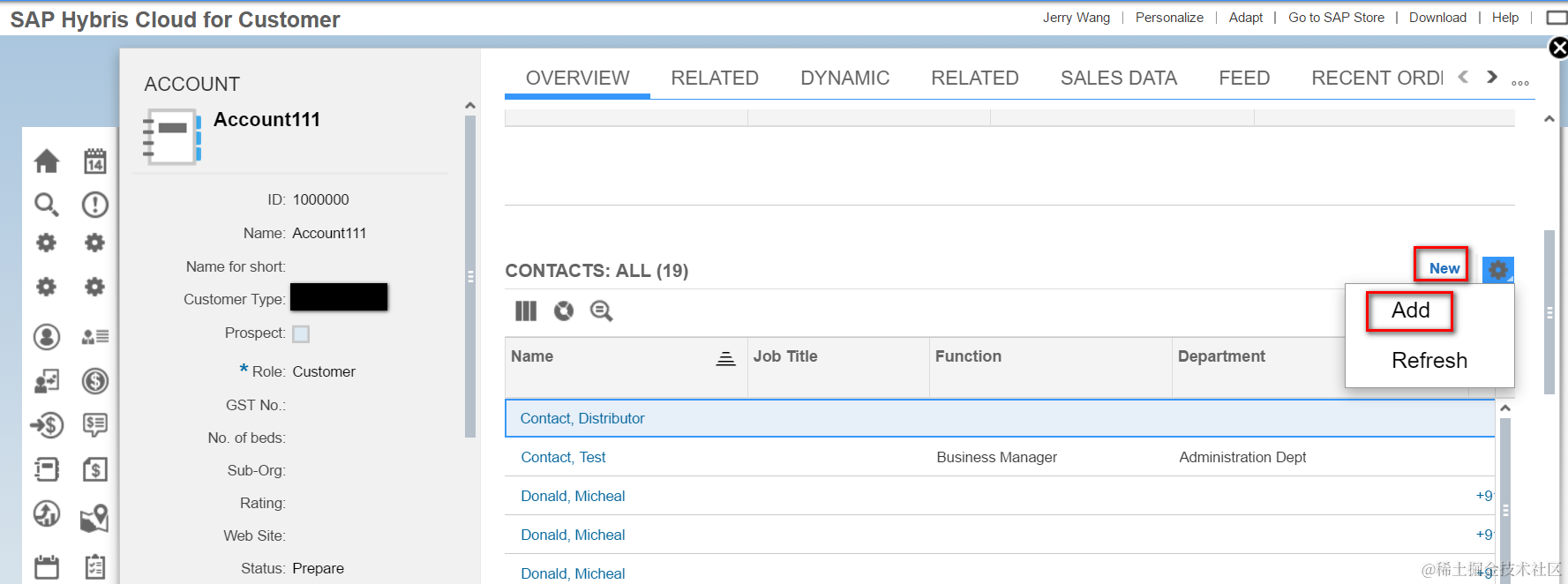This screenshot has height=584, width=1568.
Task: Switch to the SALES DATA tab
Action: (1119, 78)
